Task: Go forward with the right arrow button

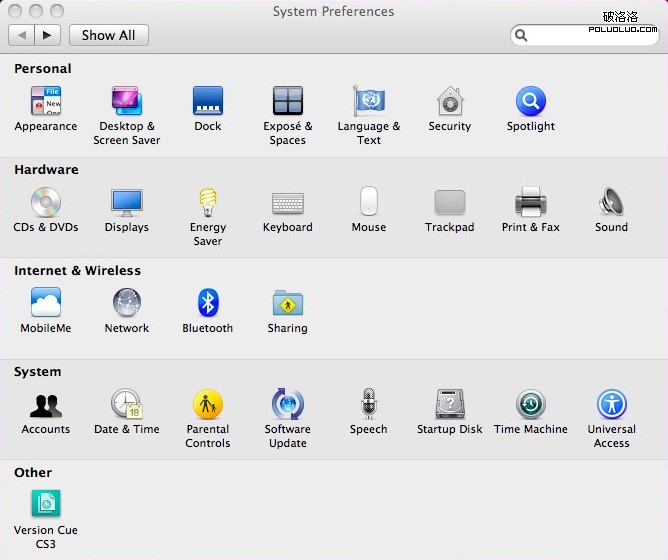Action: tap(48, 35)
